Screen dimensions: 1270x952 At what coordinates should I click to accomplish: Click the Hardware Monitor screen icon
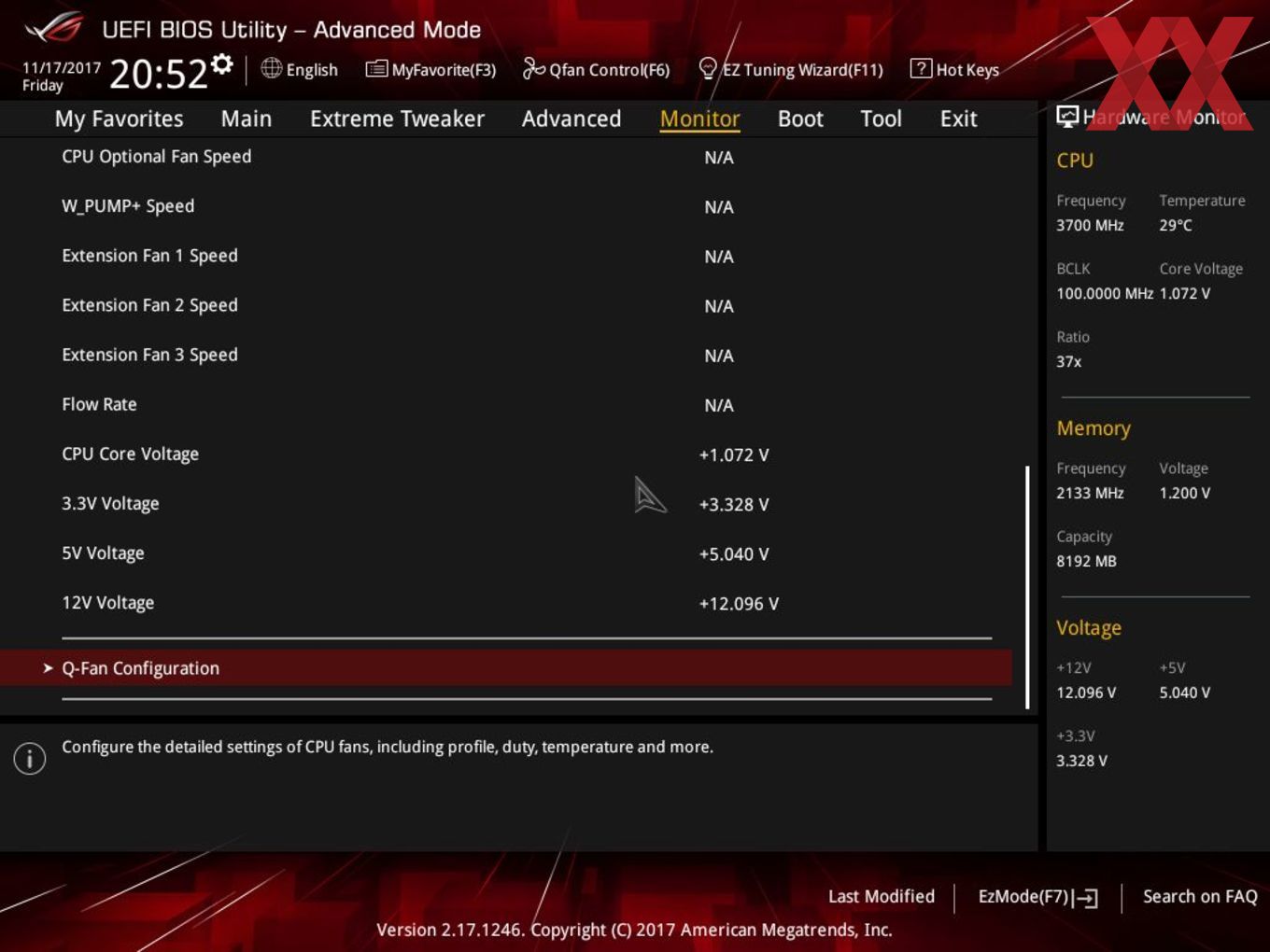(x=1067, y=117)
